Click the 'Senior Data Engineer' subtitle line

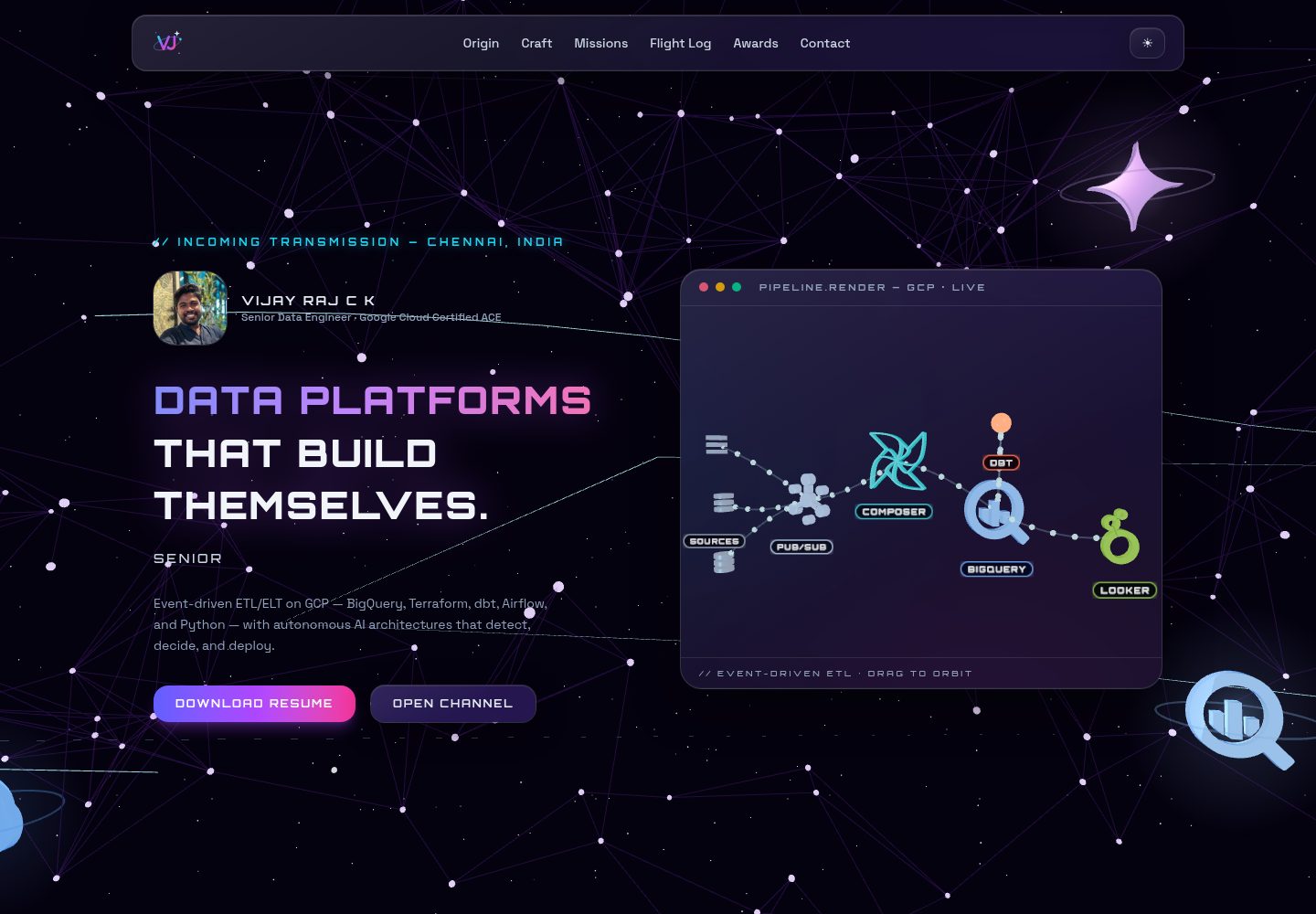pyautogui.click(x=371, y=317)
